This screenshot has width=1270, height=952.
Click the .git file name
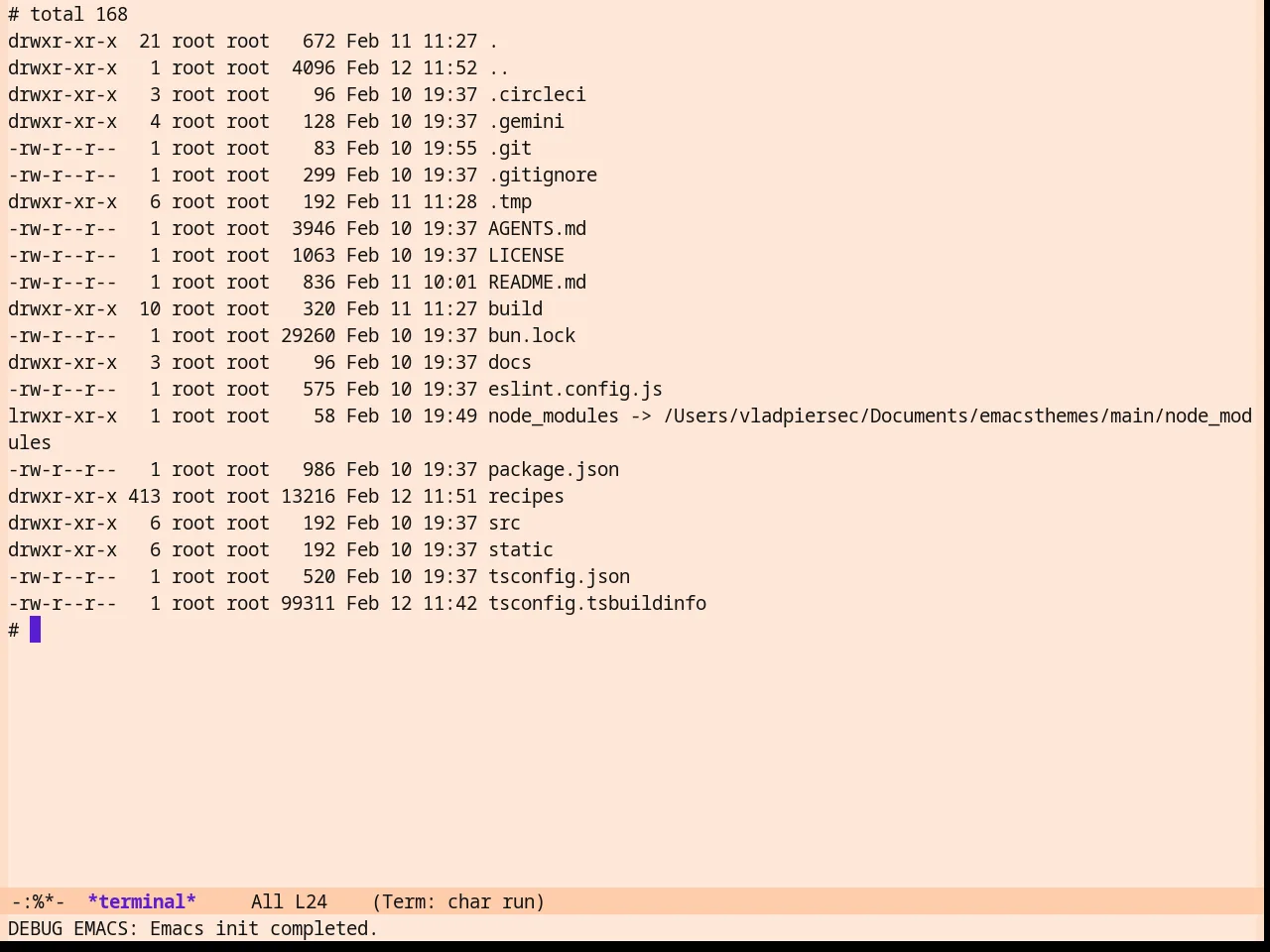point(510,149)
